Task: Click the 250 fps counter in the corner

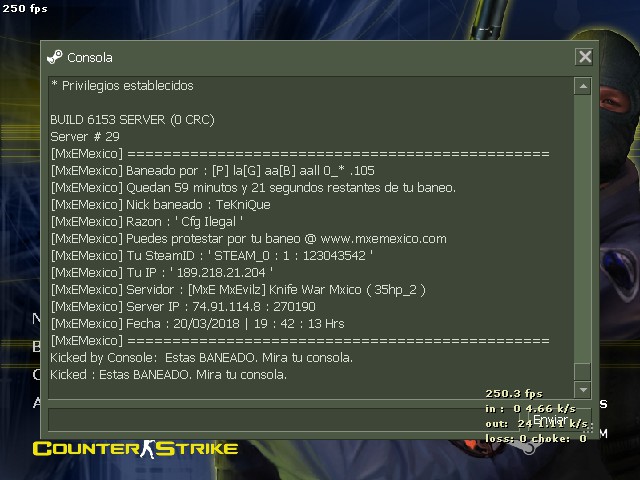Action: [x=24, y=8]
